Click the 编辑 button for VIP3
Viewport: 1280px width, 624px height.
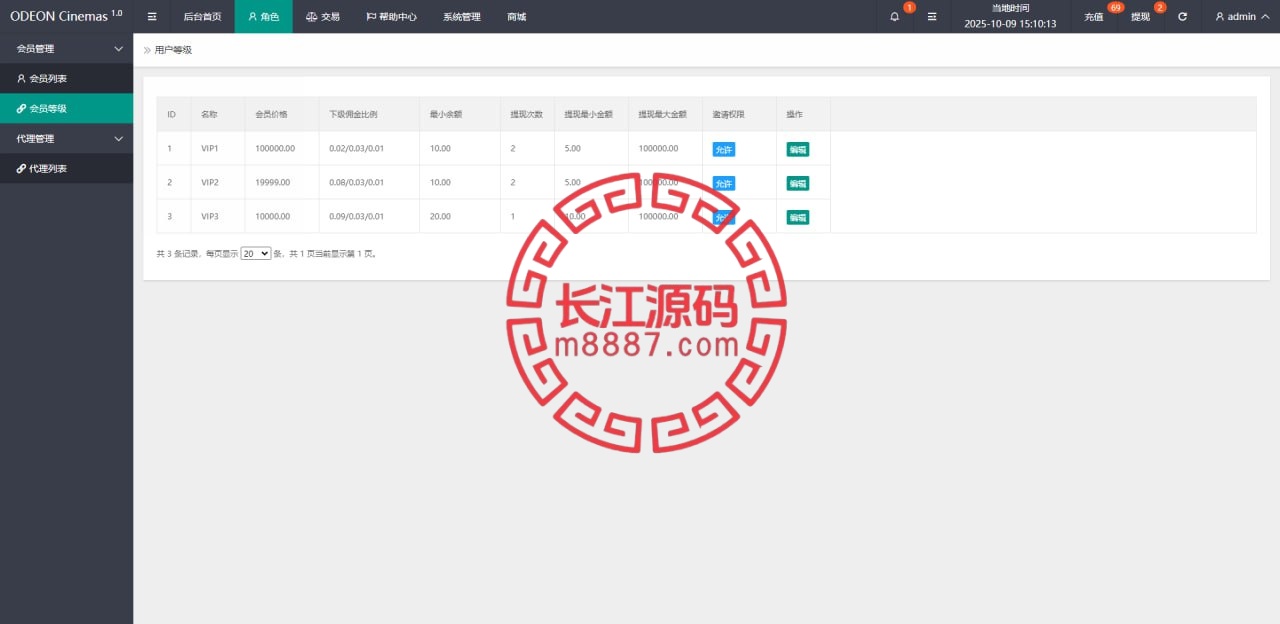[x=798, y=217]
